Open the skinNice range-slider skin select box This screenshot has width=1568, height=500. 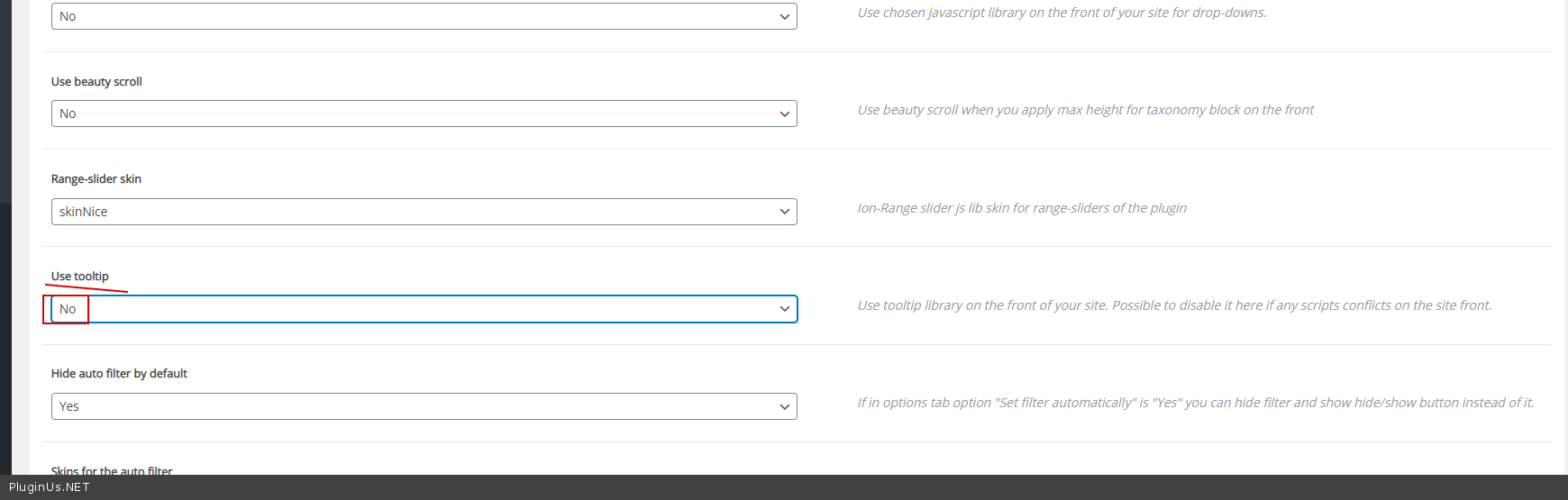(424, 212)
